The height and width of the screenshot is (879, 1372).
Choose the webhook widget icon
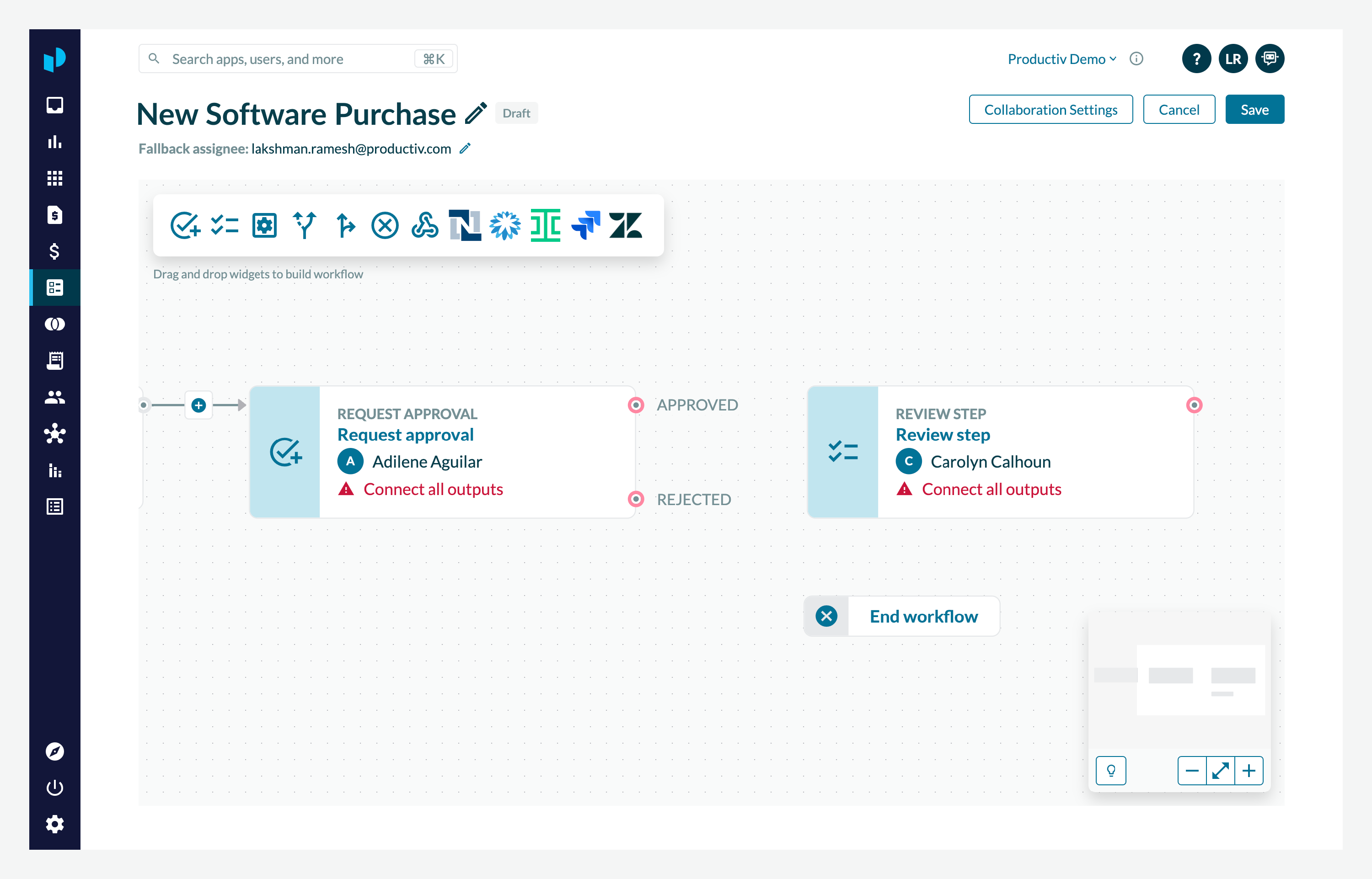(x=425, y=225)
